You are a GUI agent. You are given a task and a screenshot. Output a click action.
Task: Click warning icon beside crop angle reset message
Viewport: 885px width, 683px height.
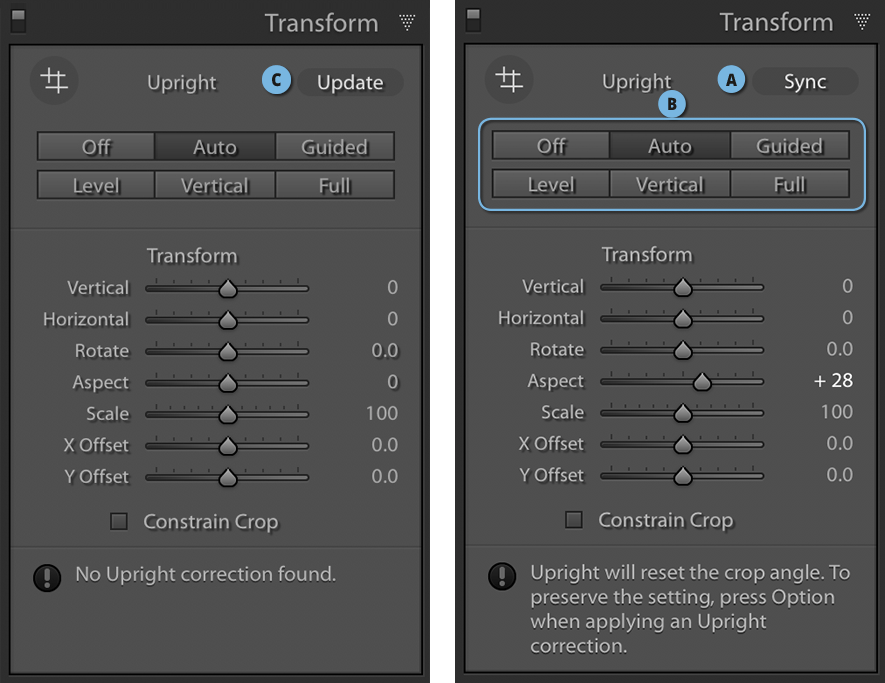501,575
